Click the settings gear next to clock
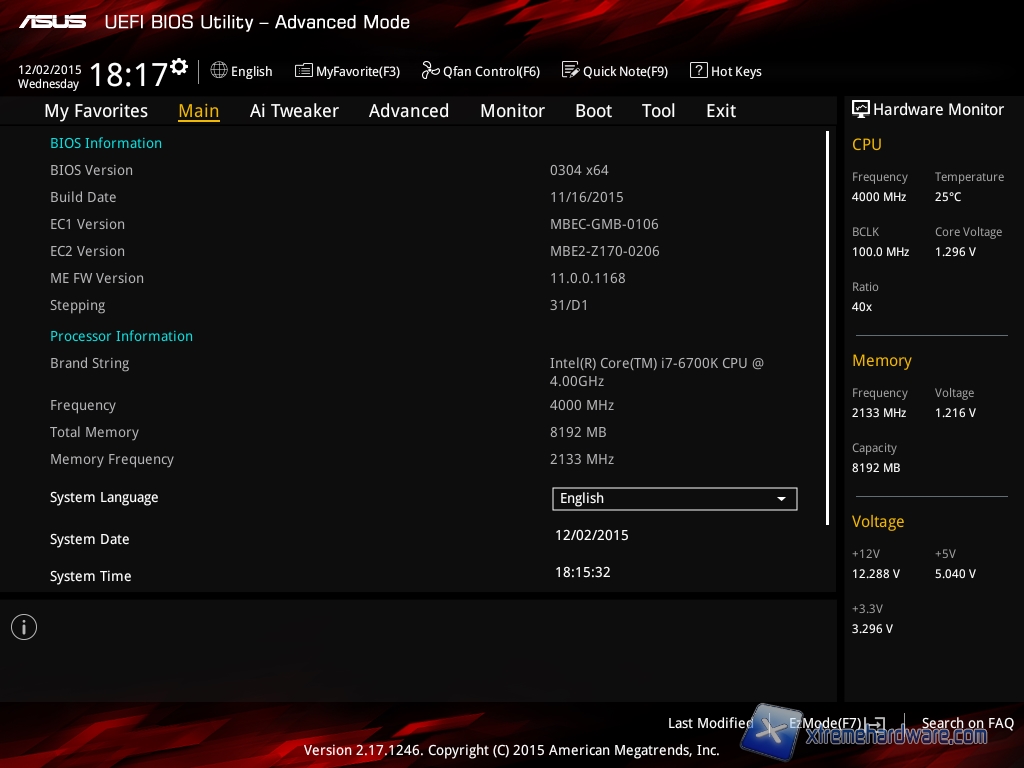The image size is (1024, 768). 179,67
